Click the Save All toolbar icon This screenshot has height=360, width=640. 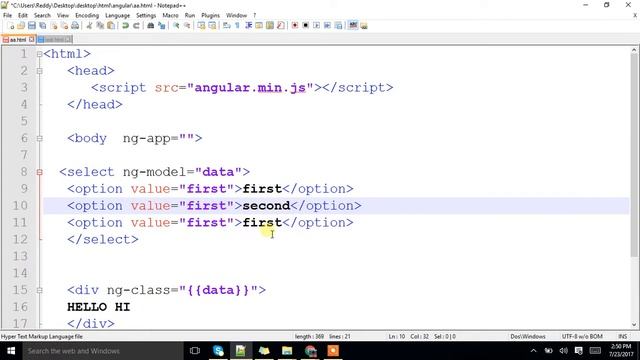tap(42, 26)
